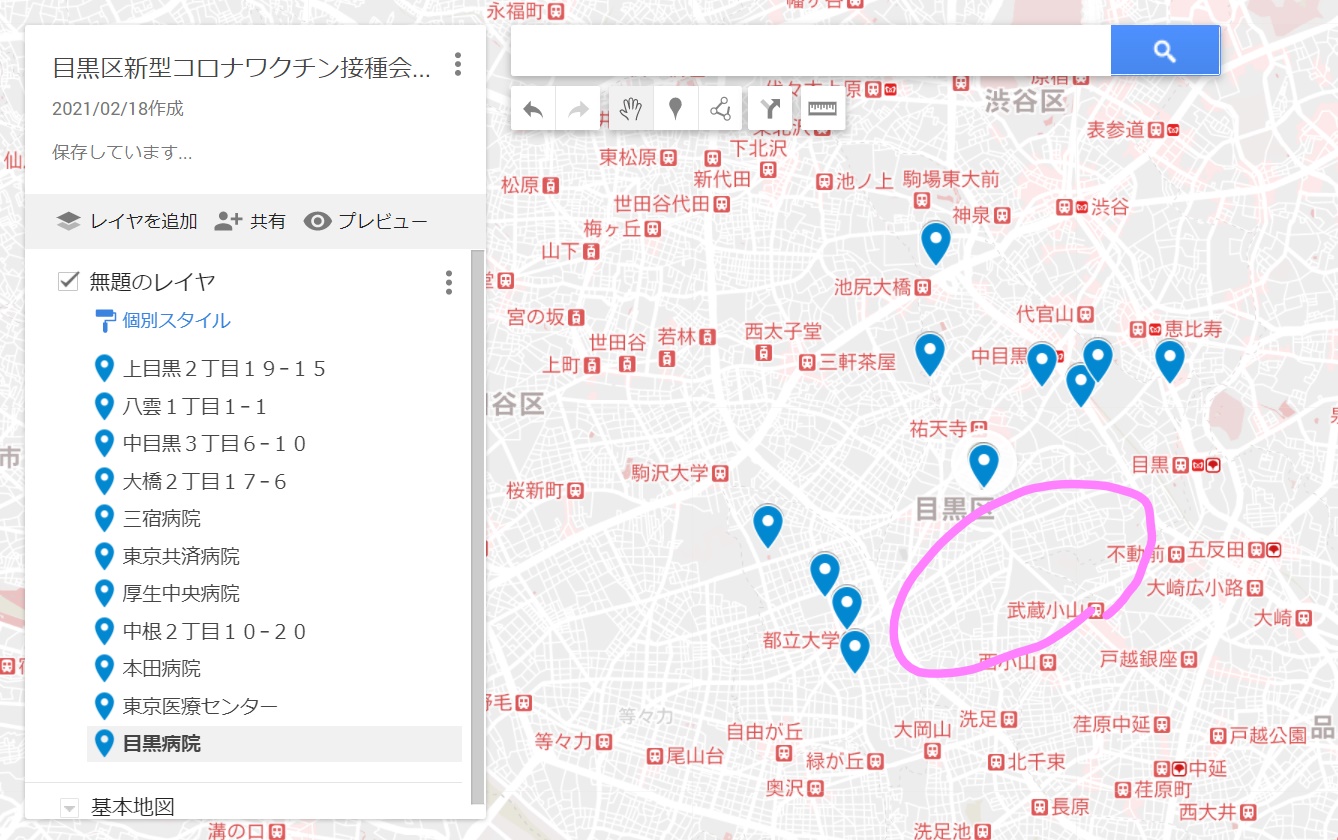Click プレビュー to preview the map
The width and height of the screenshot is (1338, 840).
[366, 222]
